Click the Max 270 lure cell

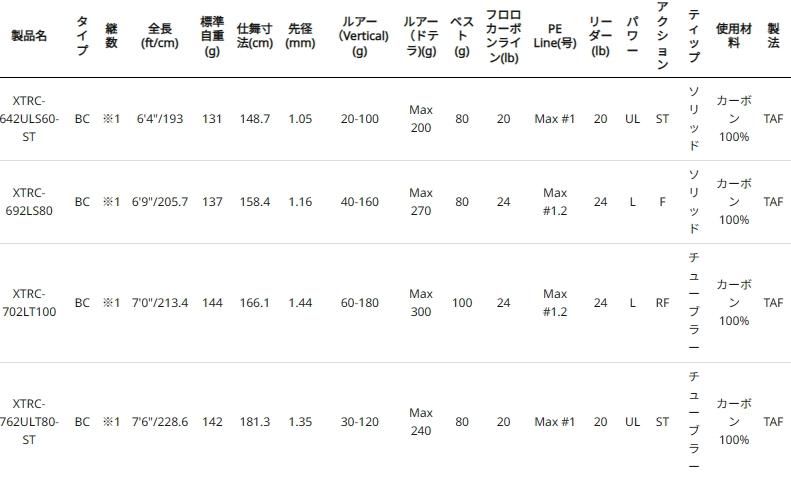(421, 202)
